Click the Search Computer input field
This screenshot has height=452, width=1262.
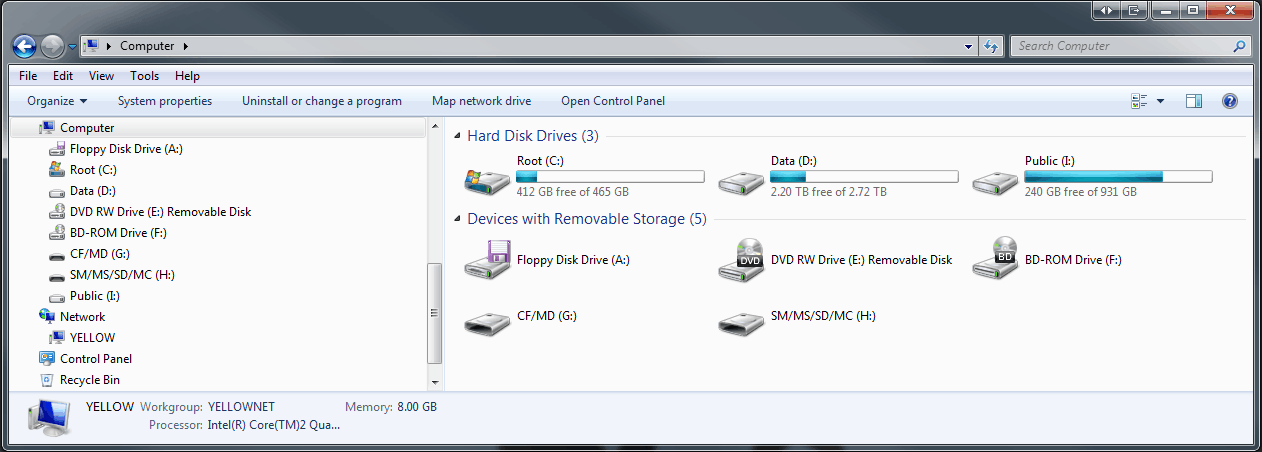click(1120, 46)
